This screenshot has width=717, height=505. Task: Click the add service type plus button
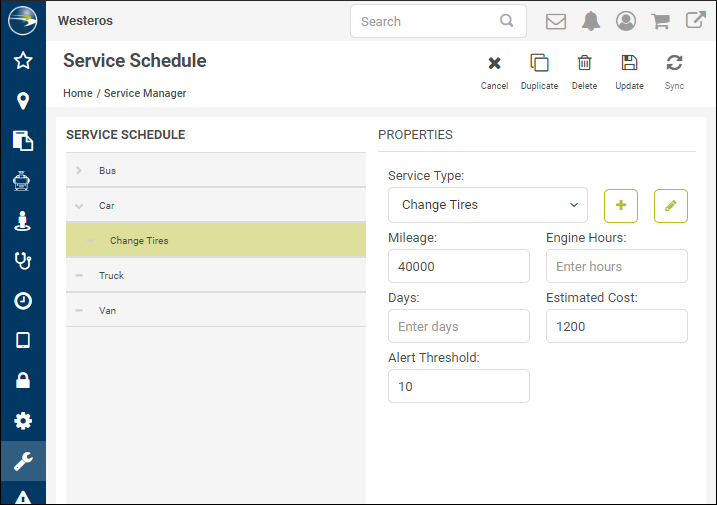point(621,205)
